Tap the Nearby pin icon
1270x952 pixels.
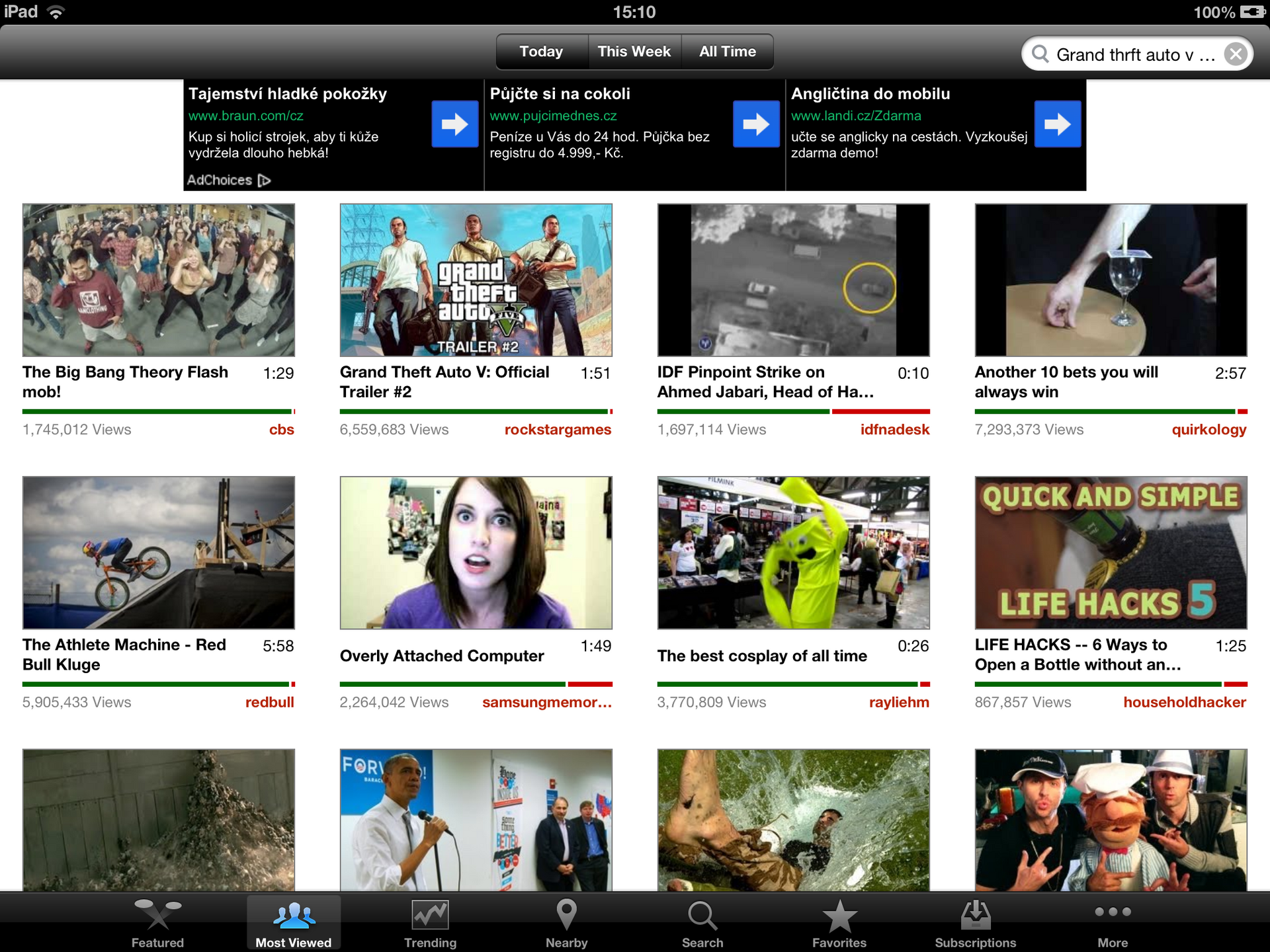point(566,918)
